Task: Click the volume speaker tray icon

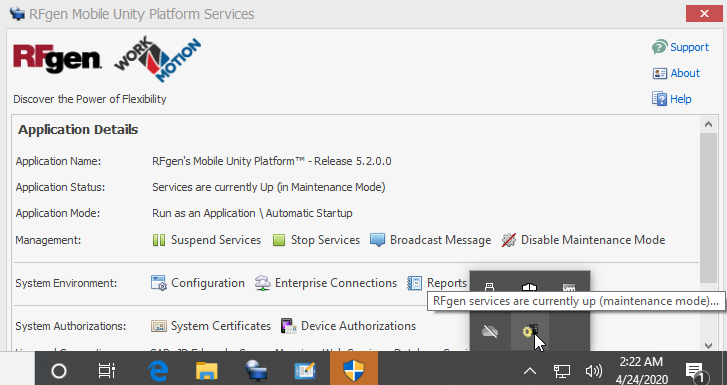Action: pyautogui.click(x=593, y=371)
